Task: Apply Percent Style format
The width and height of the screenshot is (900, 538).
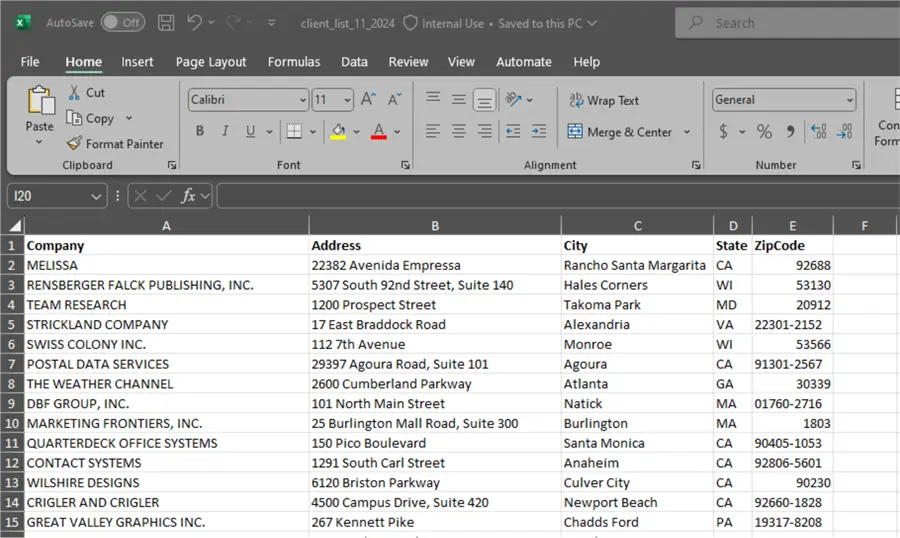Action: point(764,131)
